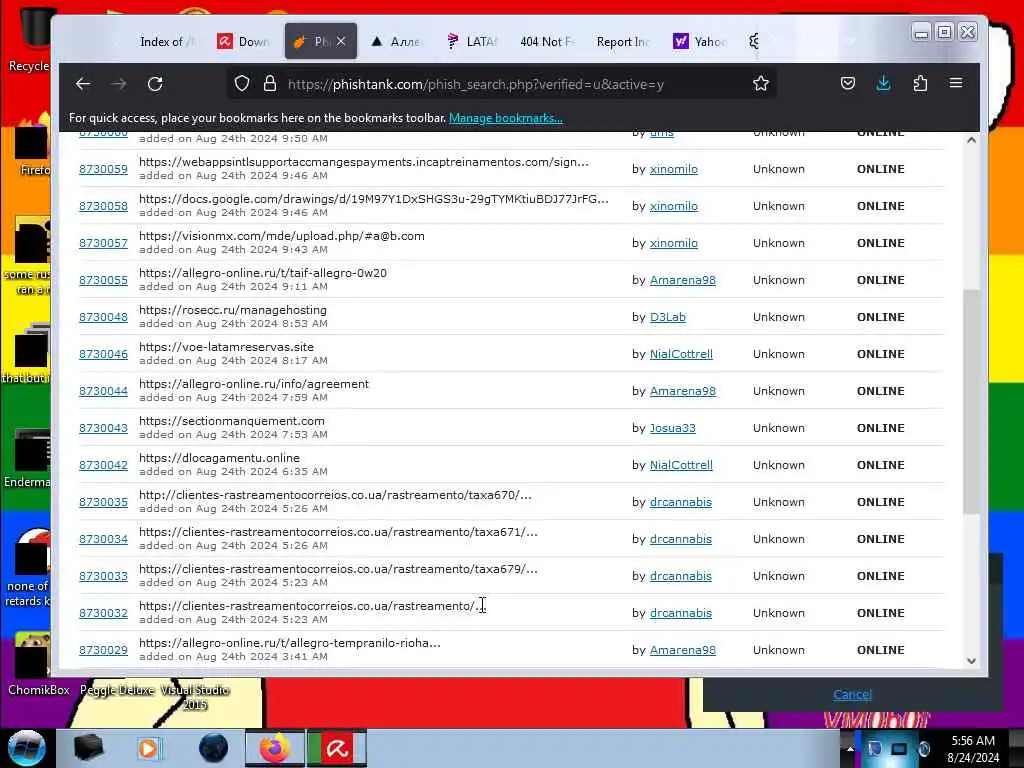Open the Avira icon in the taskbar

click(337, 748)
